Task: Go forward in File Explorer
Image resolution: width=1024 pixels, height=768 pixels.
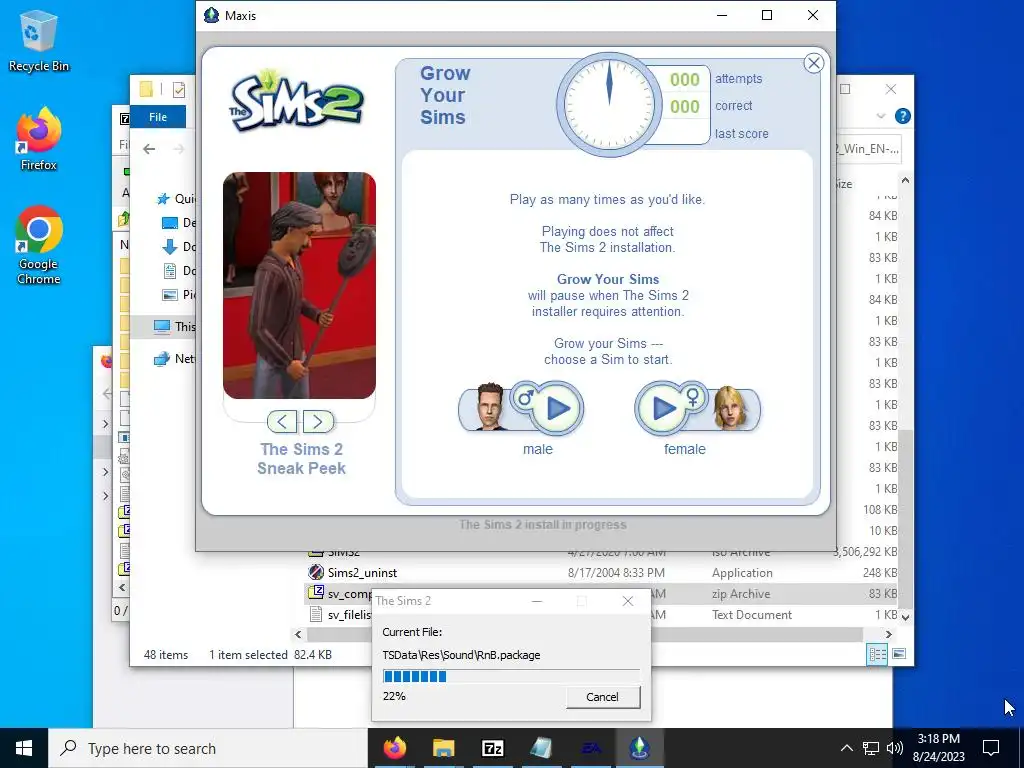Action: 179,149
